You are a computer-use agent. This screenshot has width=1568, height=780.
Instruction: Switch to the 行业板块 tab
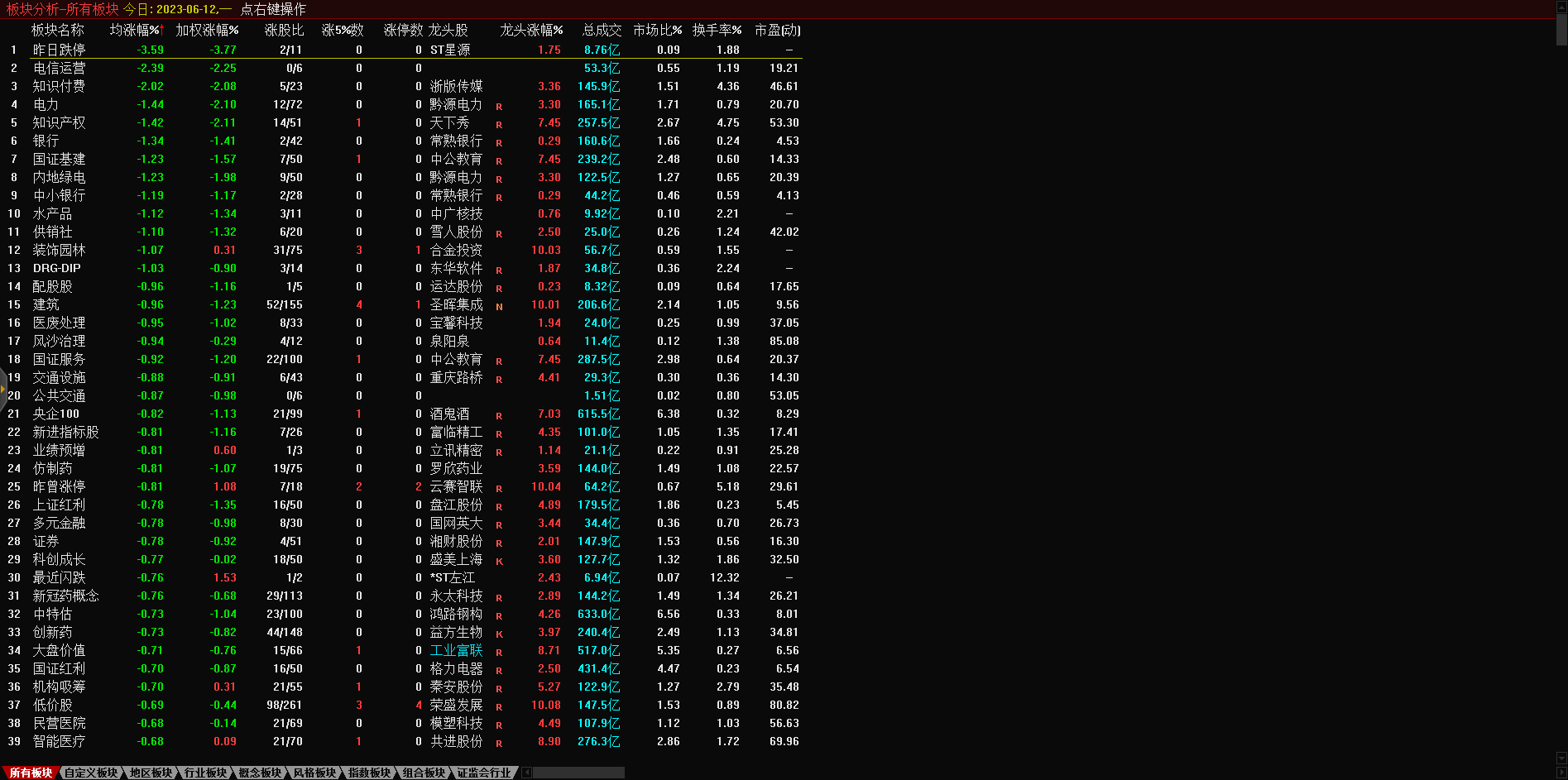(204, 773)
